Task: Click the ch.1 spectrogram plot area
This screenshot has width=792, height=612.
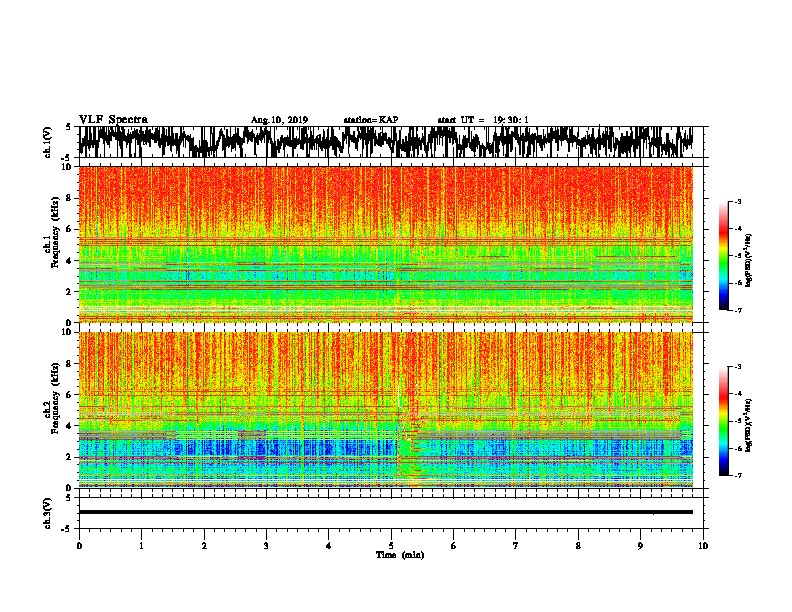Action: click(x=385, y=244)
